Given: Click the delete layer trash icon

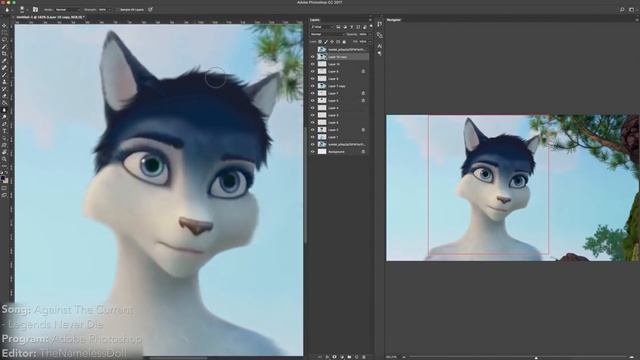Looking at the screenshot, I should point(364,357).
